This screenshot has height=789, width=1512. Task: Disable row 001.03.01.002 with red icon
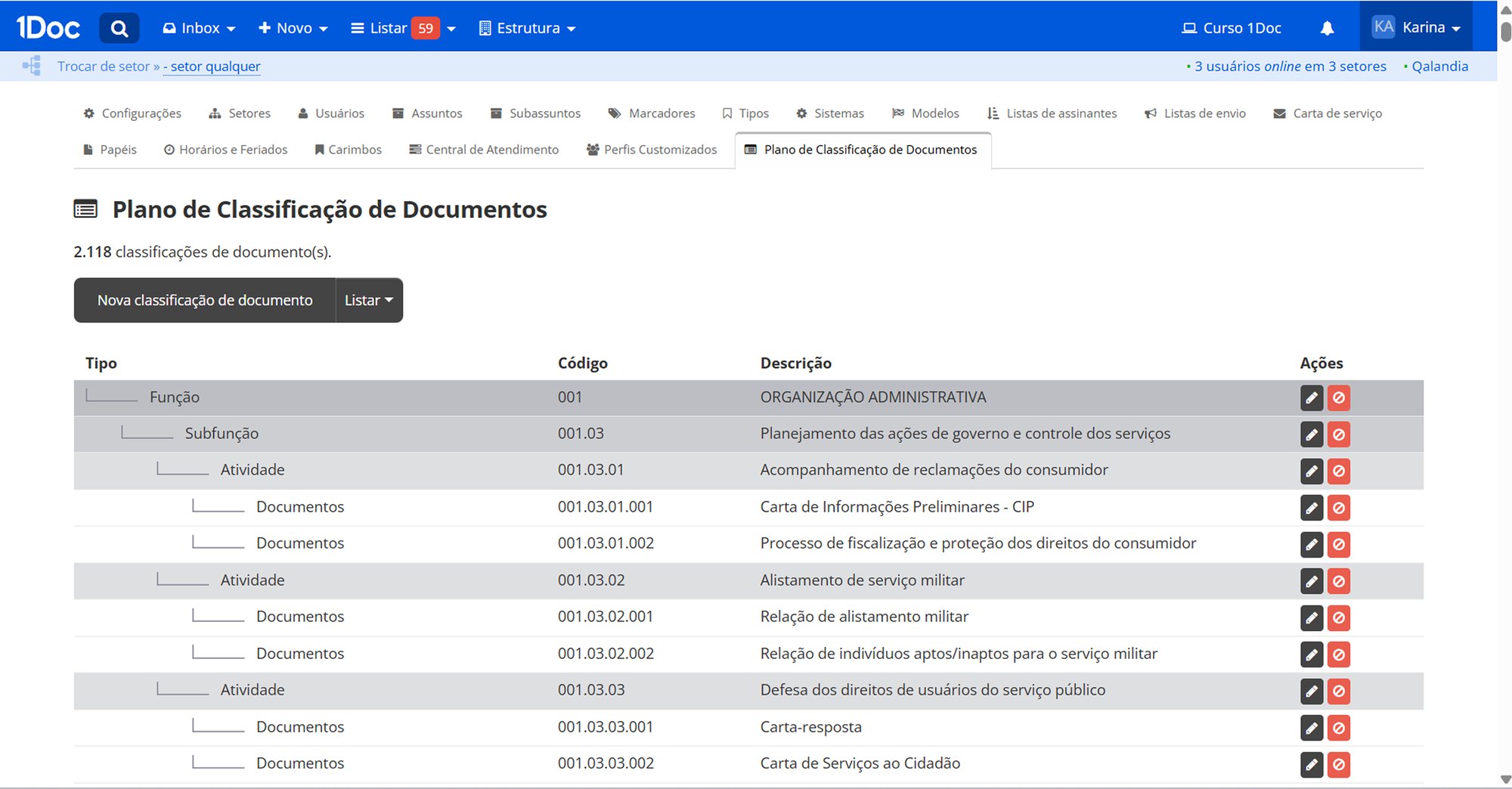[1339, 544]
